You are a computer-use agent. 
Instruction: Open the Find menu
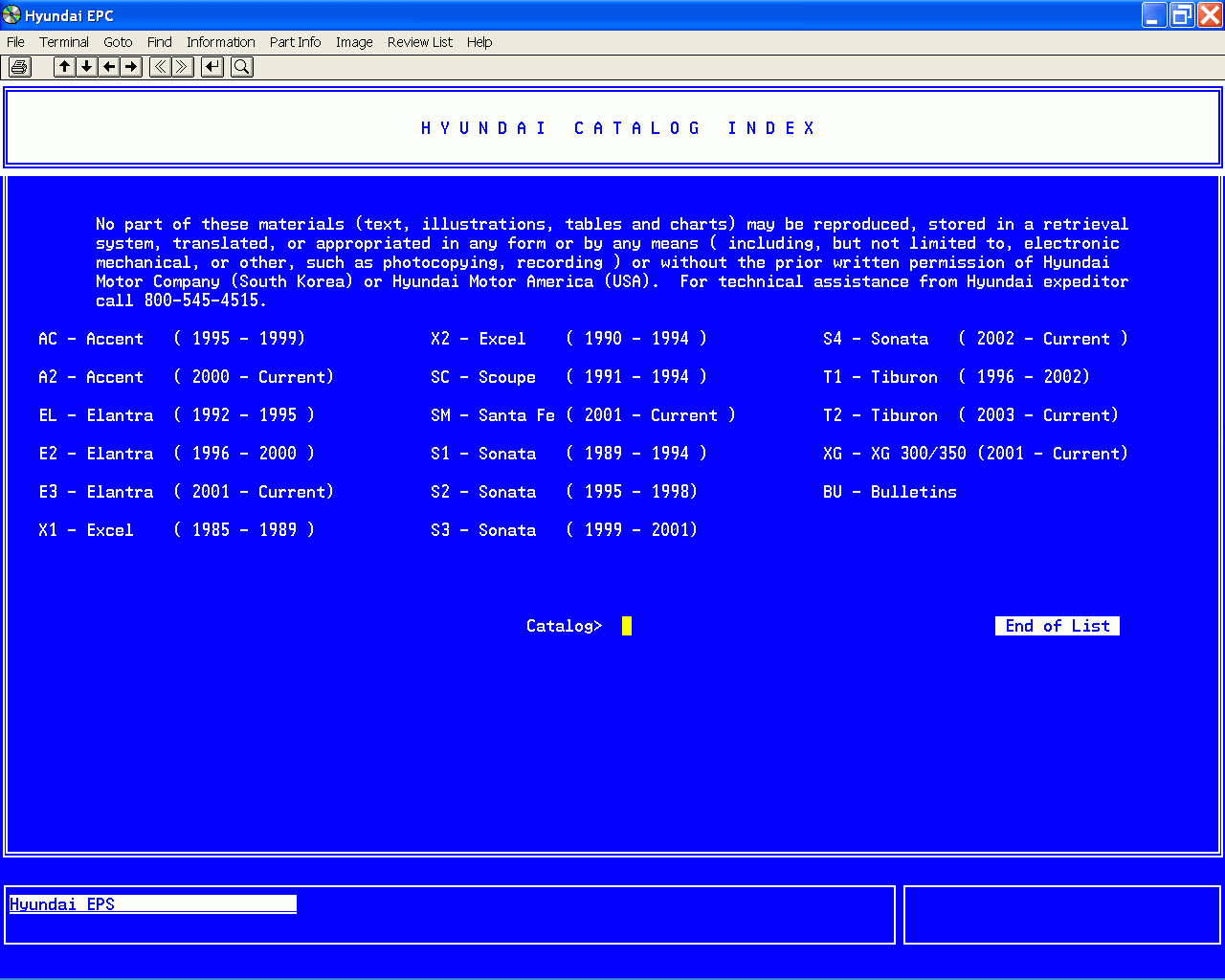[x=160, y=42]
